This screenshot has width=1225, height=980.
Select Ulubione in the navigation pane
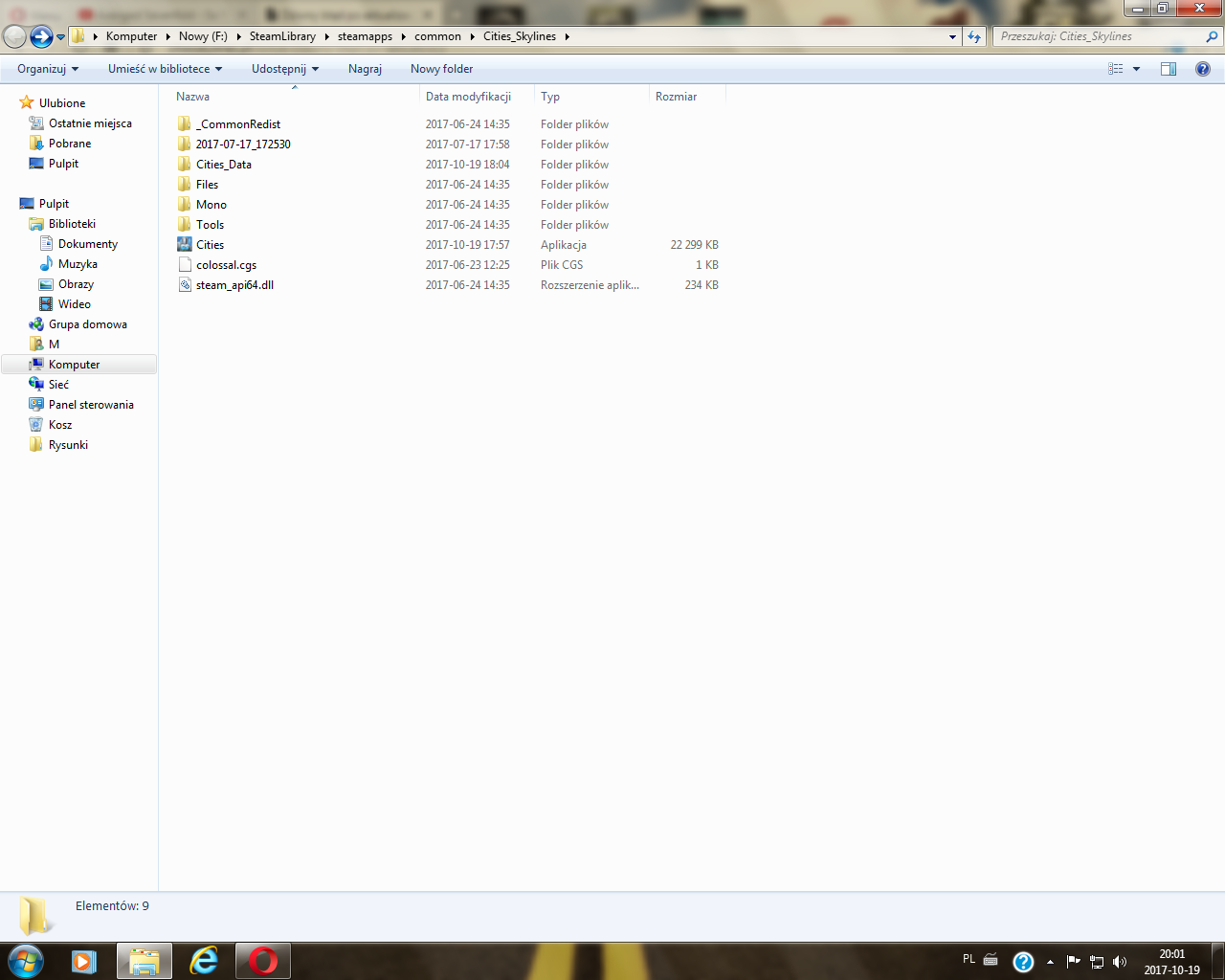(x=62, y=103)
